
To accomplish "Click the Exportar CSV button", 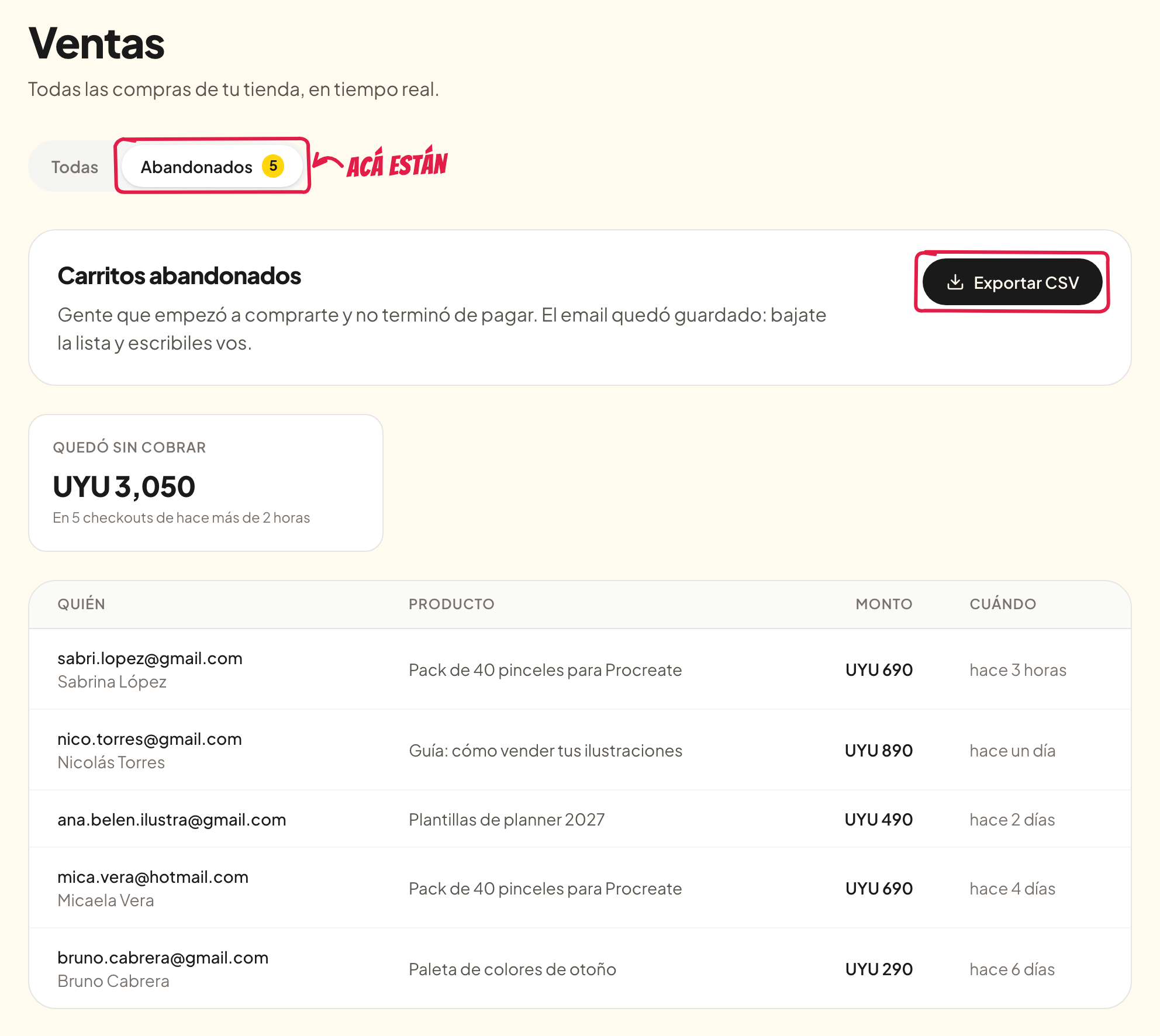I will coord(1012,282).
